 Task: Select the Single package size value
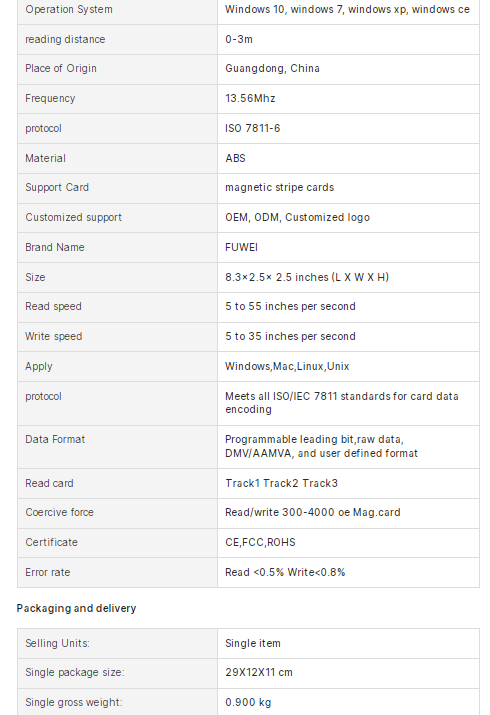259,673
